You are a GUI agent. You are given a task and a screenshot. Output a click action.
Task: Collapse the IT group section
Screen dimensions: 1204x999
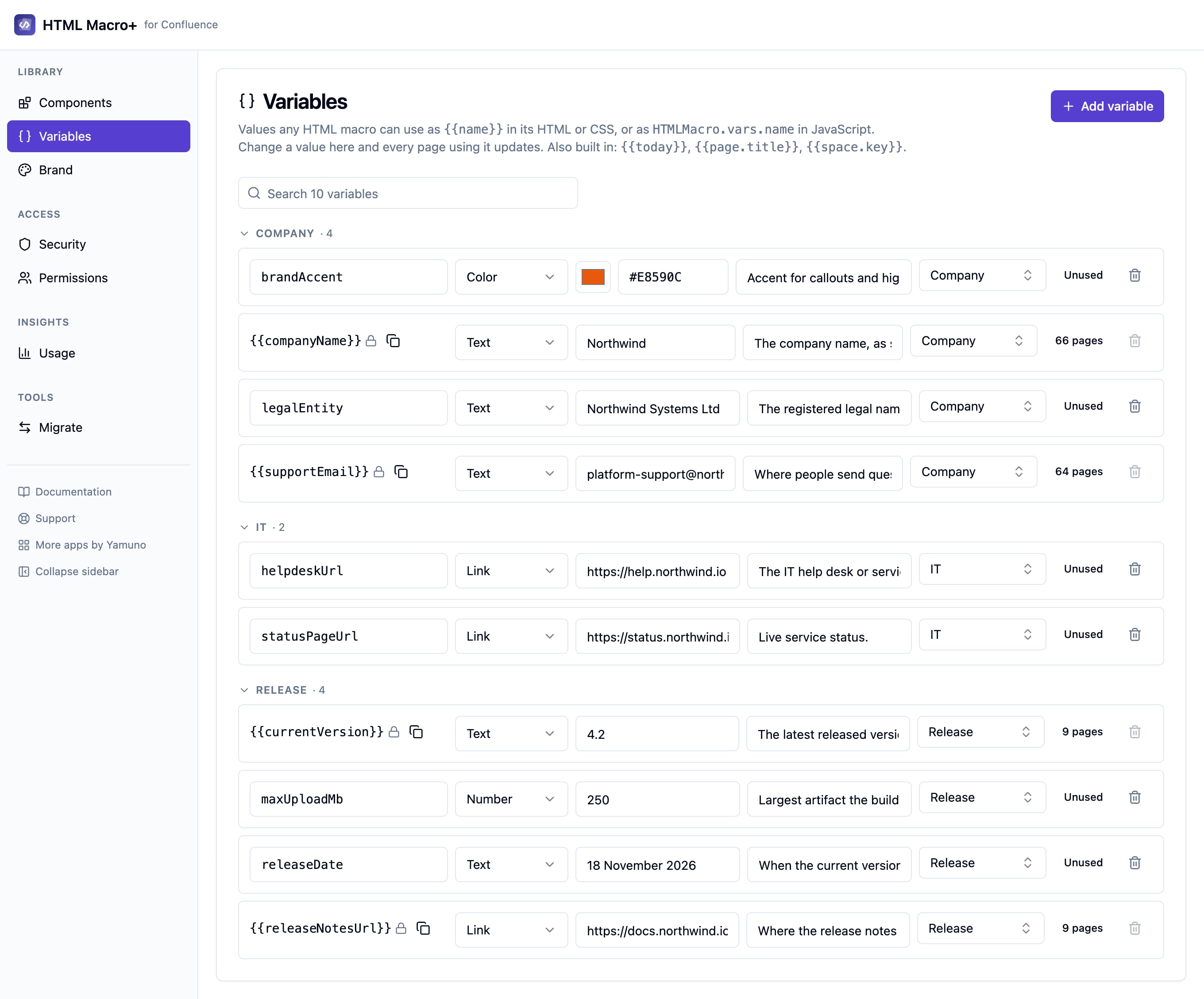(244, 527)
